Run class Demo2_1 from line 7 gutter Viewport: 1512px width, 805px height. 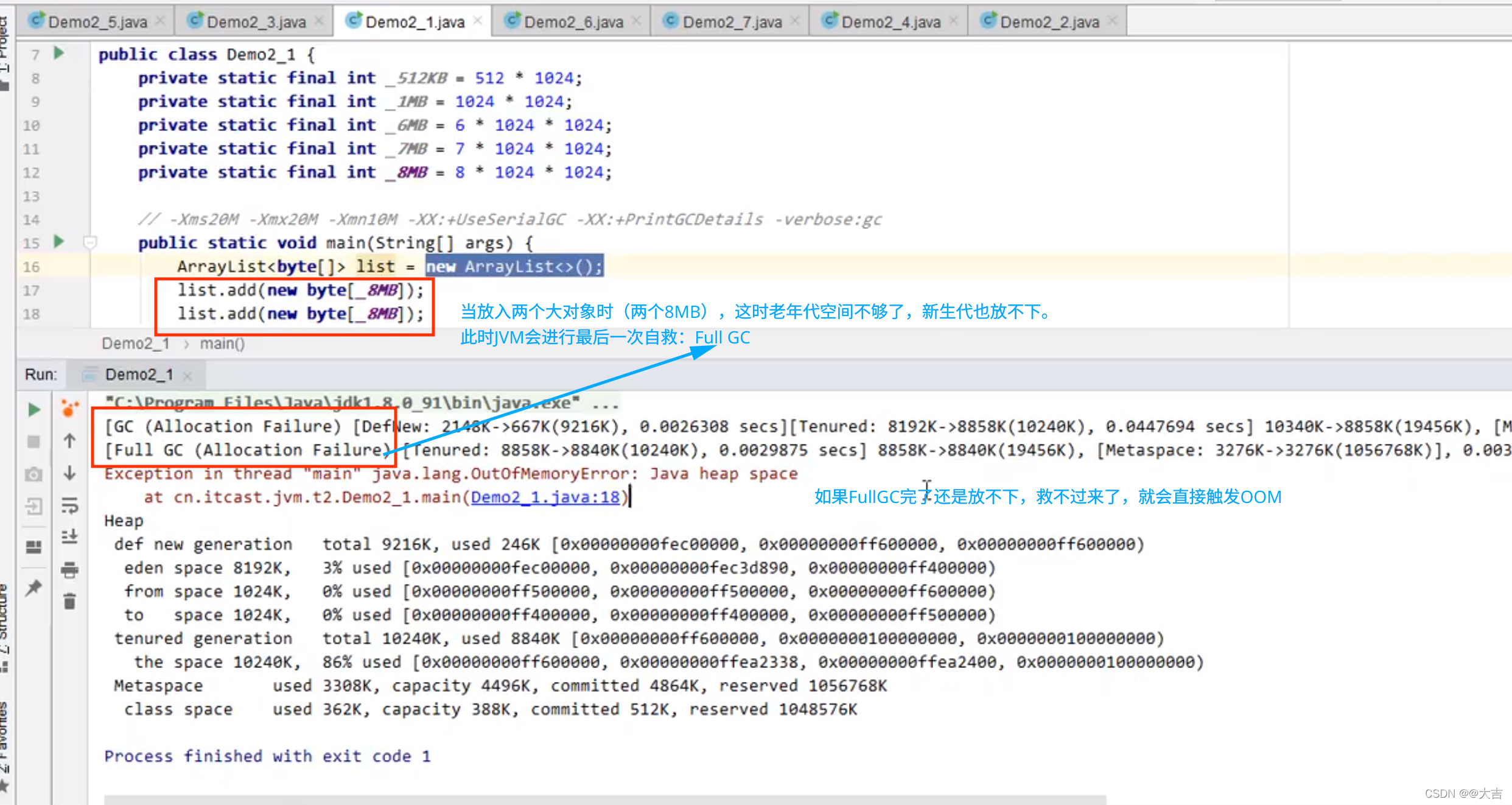(59, 53)
